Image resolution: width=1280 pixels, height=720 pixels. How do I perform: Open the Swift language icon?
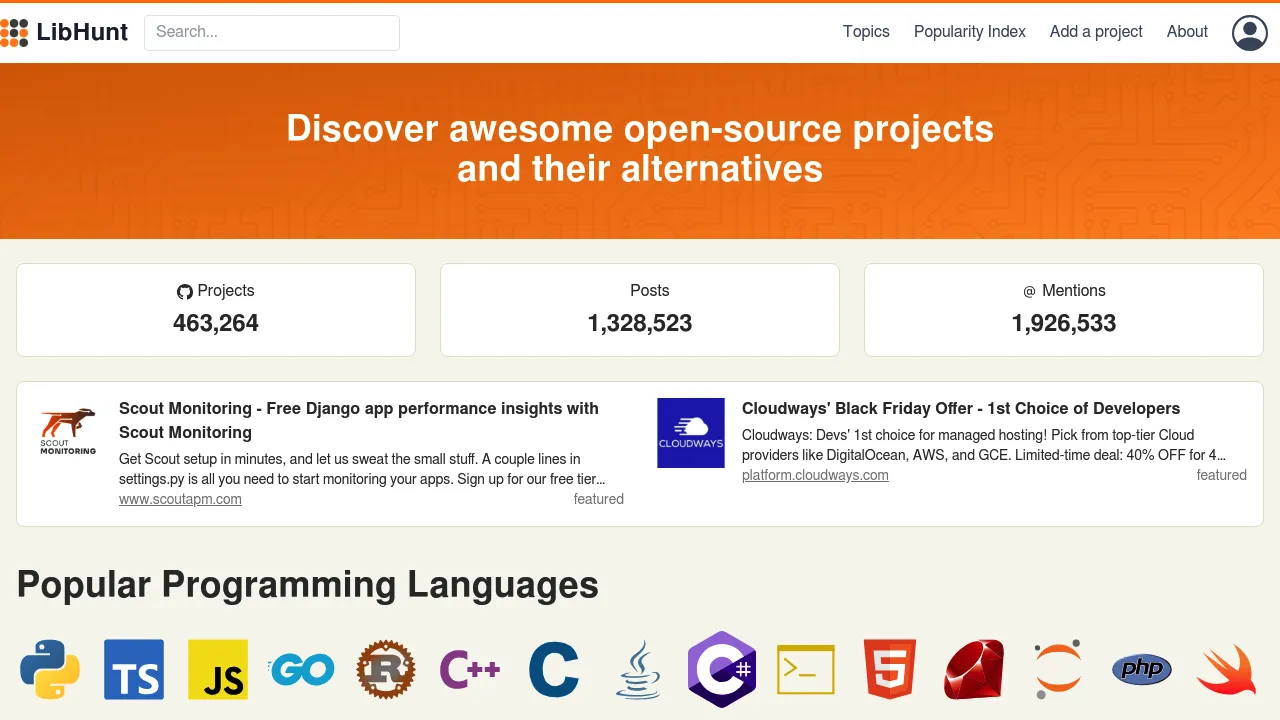[1226, 669]
